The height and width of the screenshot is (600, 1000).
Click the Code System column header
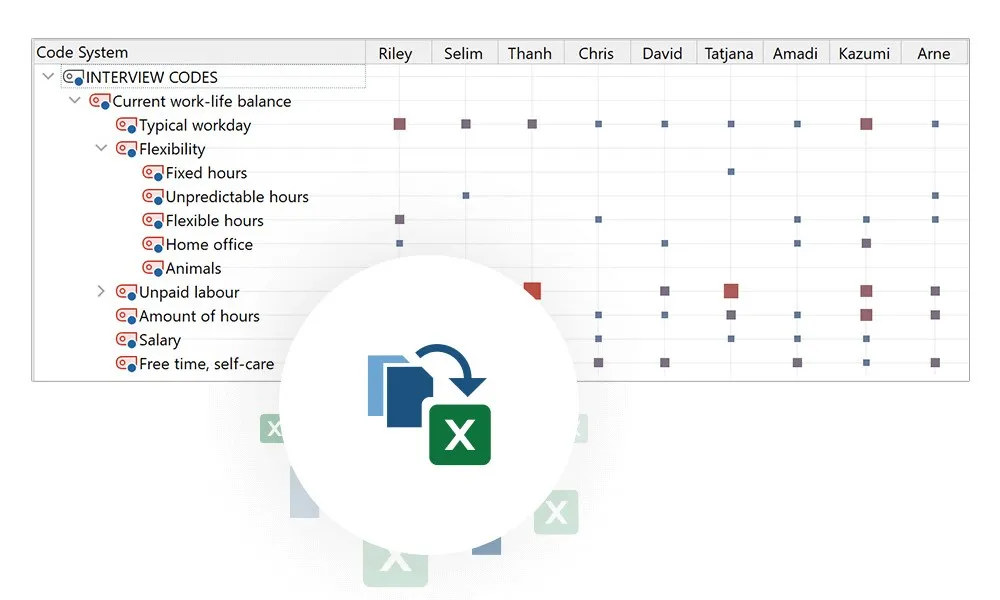(x=199, y=52)
